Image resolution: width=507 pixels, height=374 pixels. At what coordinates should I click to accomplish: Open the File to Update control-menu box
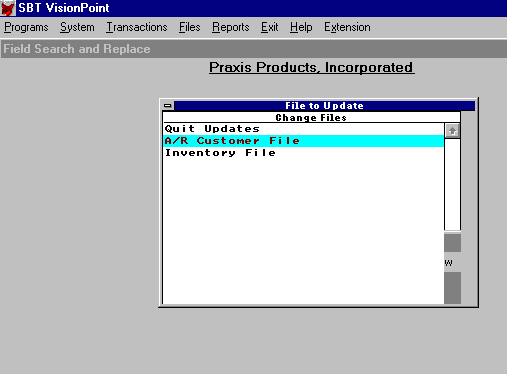point(168,106)
